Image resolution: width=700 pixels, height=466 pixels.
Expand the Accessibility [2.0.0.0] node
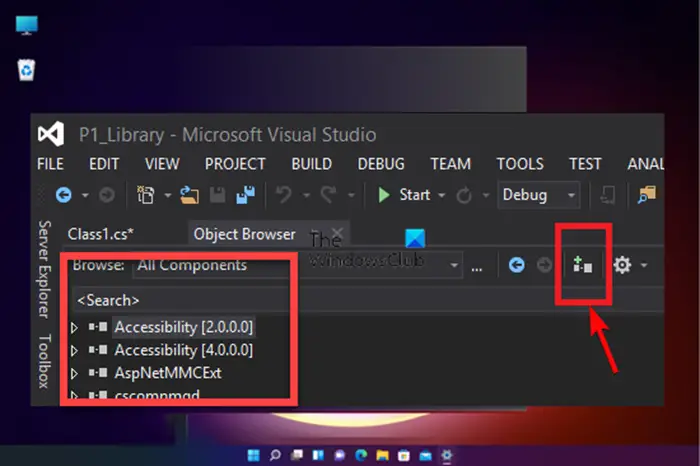[x=75, y=328]
